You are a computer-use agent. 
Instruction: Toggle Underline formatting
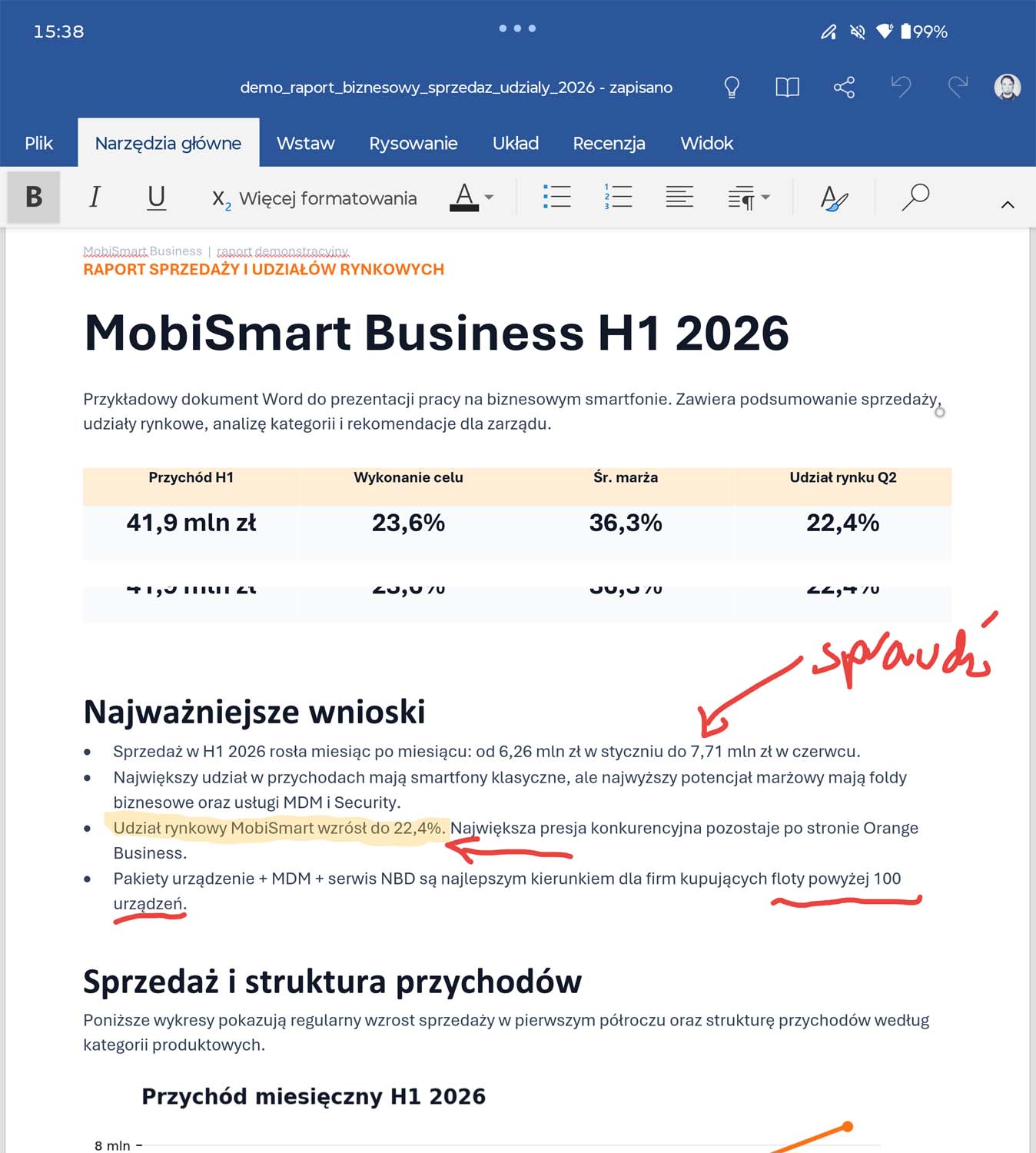pyautogui.click(x=156, y=198)
